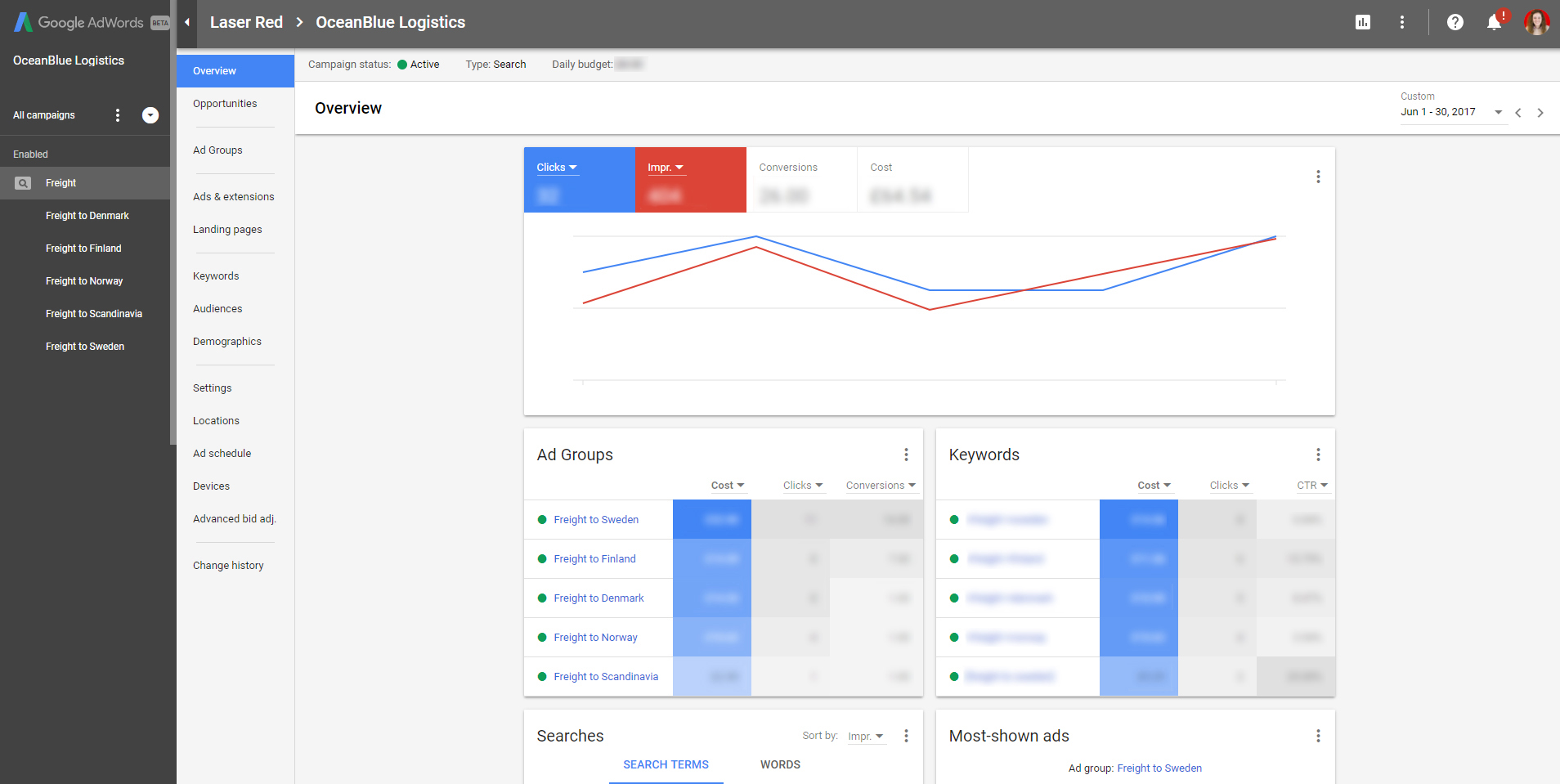Viewport: 1560px width, 784px height.
Task: Open Change history page
Action: 228,566
